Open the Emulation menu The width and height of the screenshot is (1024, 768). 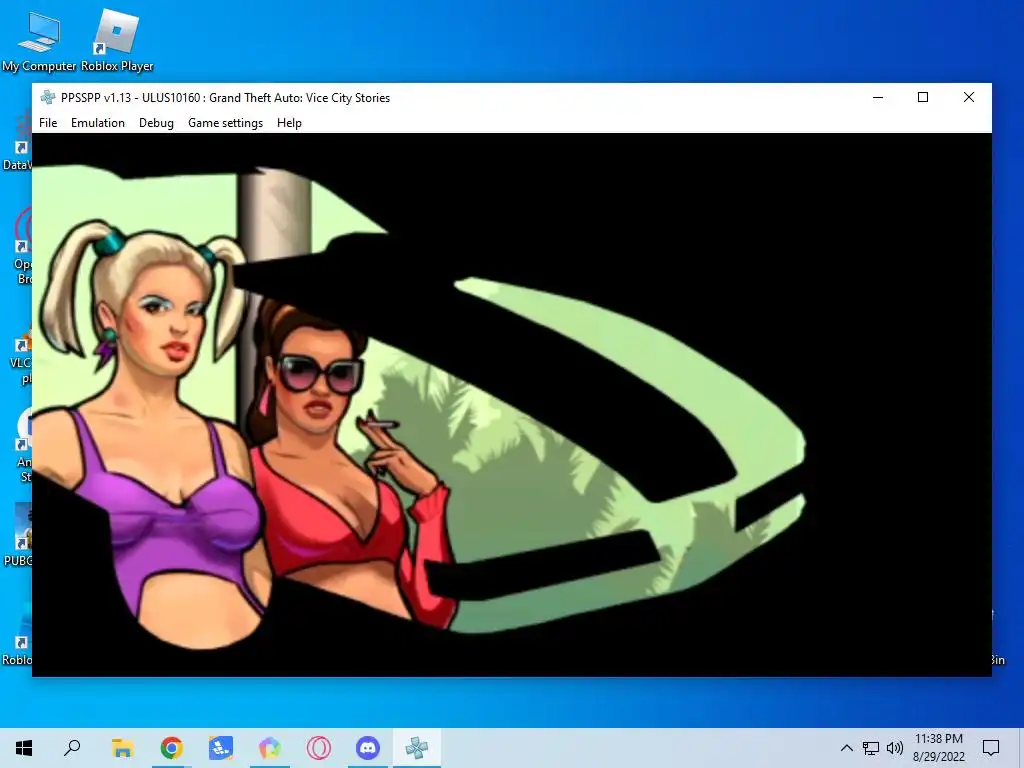point(98,123)
